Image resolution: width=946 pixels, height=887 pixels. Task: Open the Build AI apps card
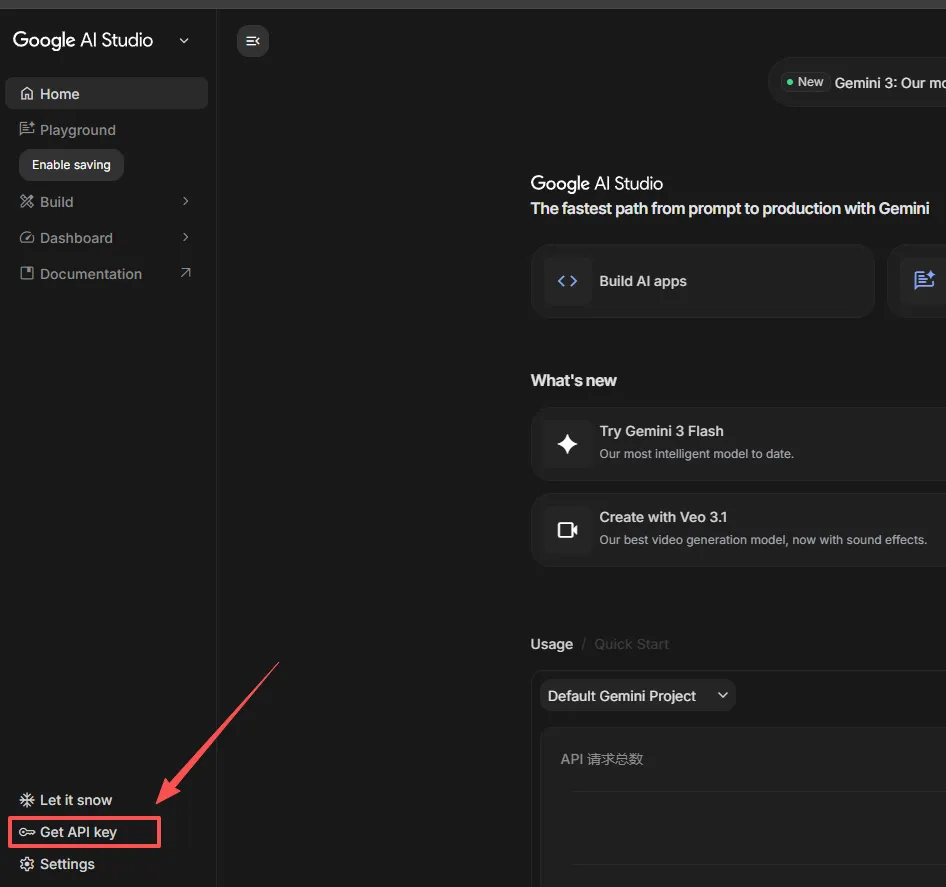(x=702, y=281)
